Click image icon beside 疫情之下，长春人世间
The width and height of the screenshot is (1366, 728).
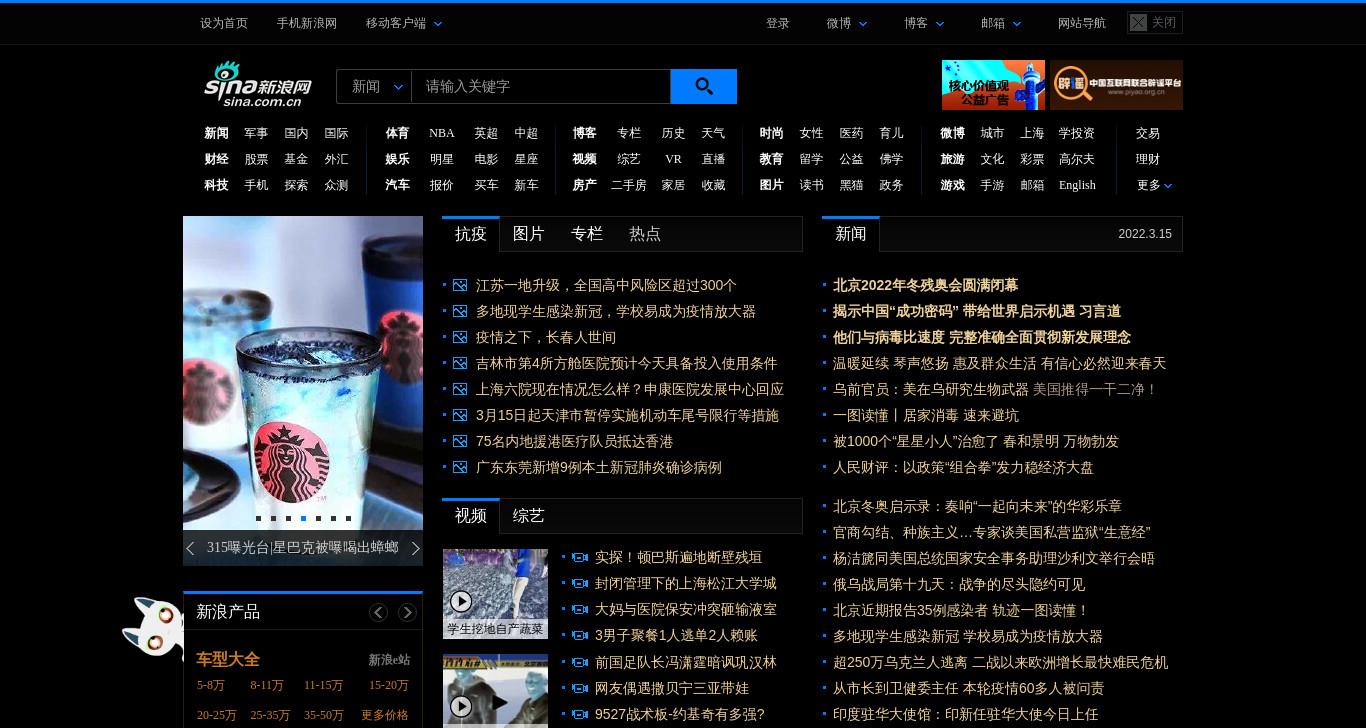point(460,337)
